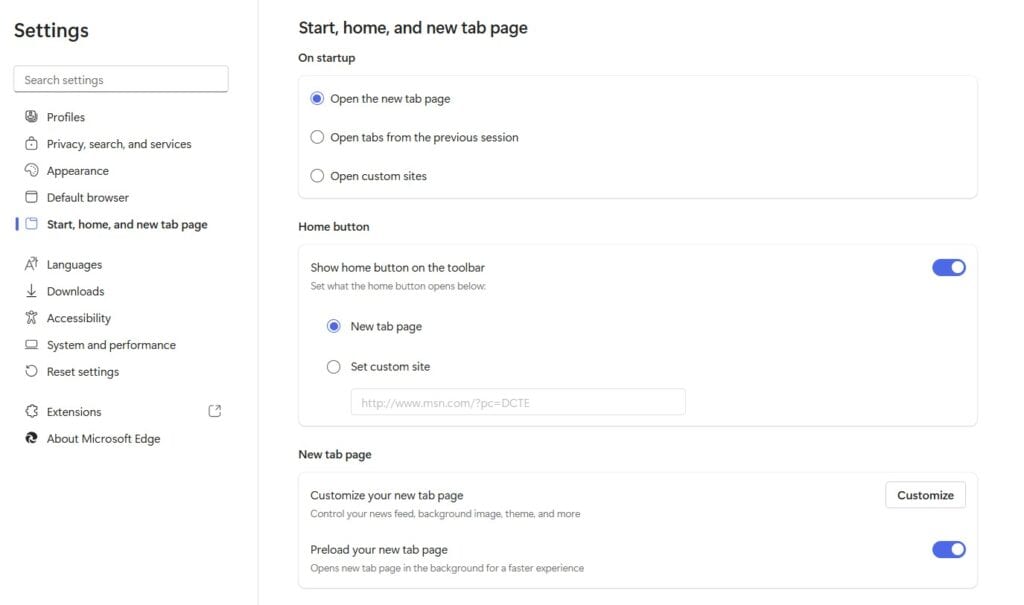Open System and performance settings
Image resolution: width=1024 pixels, height=605 pixels.
click(31, 344)
